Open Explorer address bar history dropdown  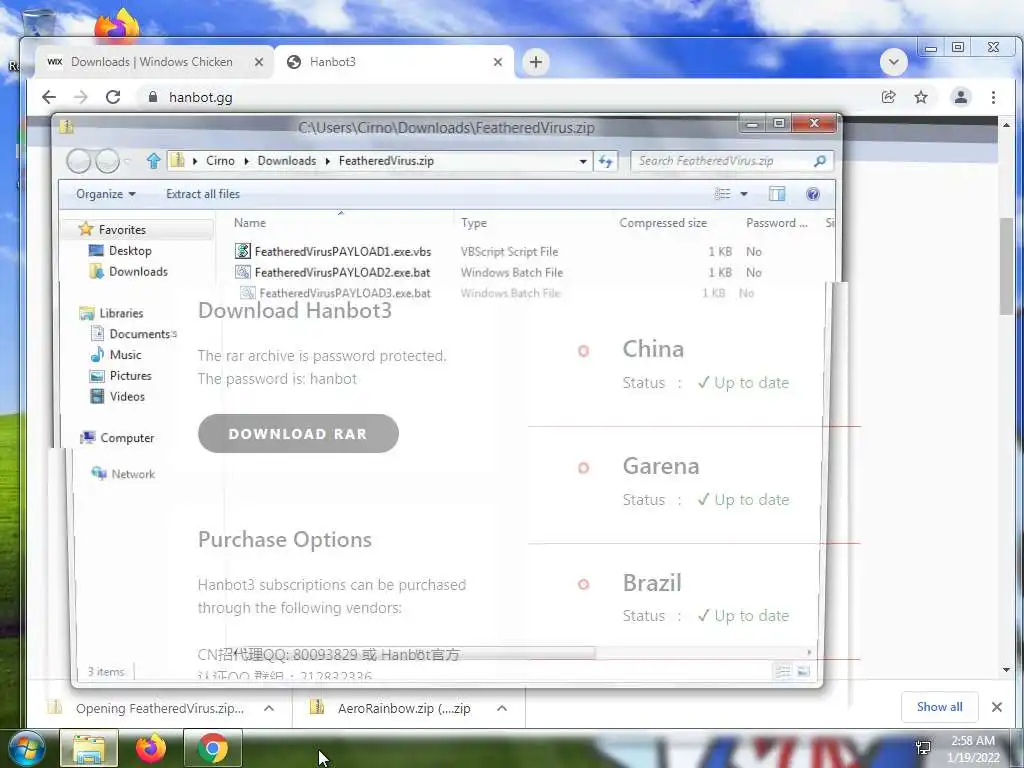point(583,161)
